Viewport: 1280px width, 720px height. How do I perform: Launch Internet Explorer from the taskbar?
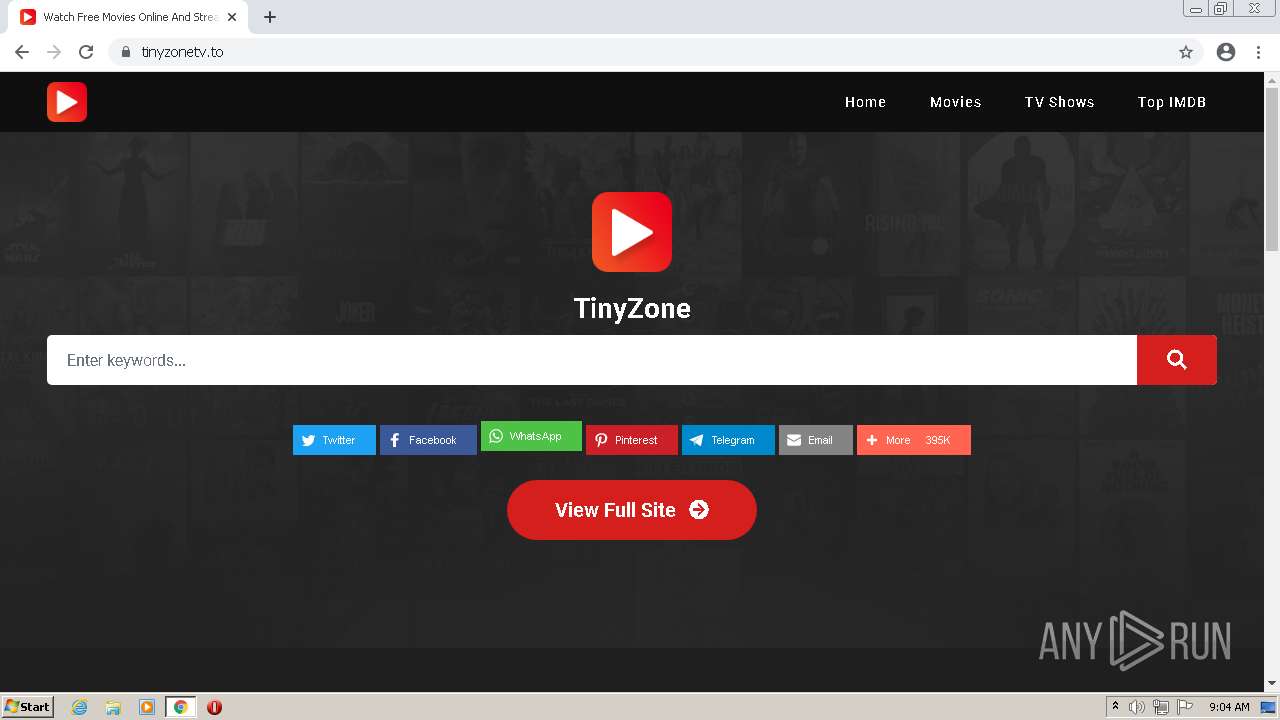click(x=79, y=707)
